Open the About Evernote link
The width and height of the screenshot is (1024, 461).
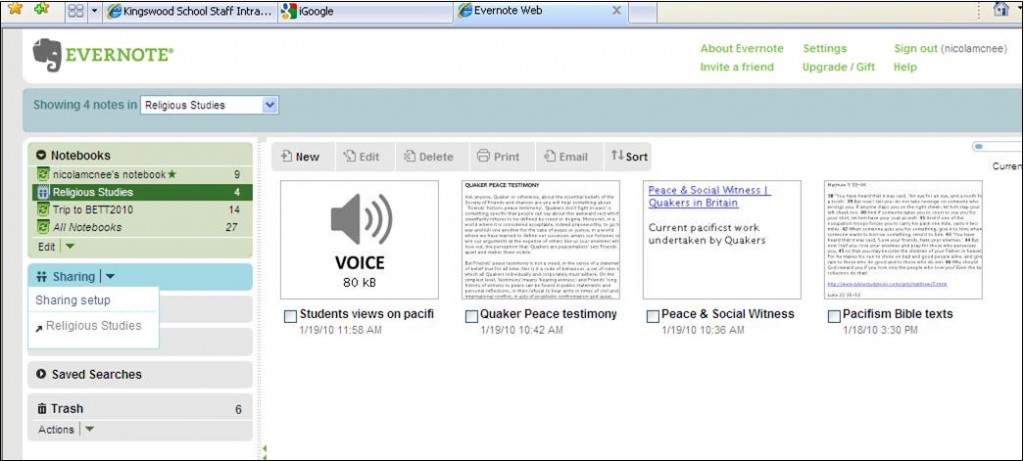point(741,48)
